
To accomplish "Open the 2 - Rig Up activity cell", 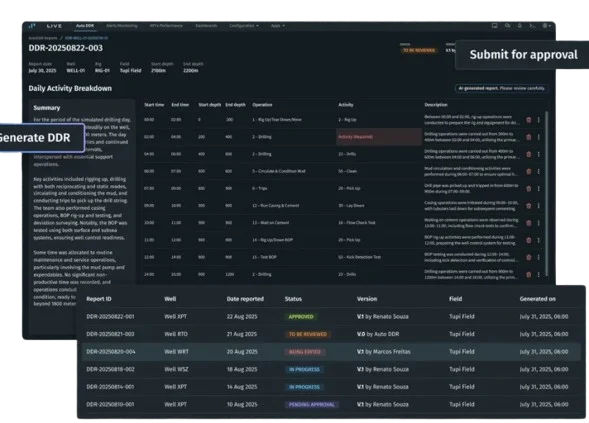I will point(347,120).
